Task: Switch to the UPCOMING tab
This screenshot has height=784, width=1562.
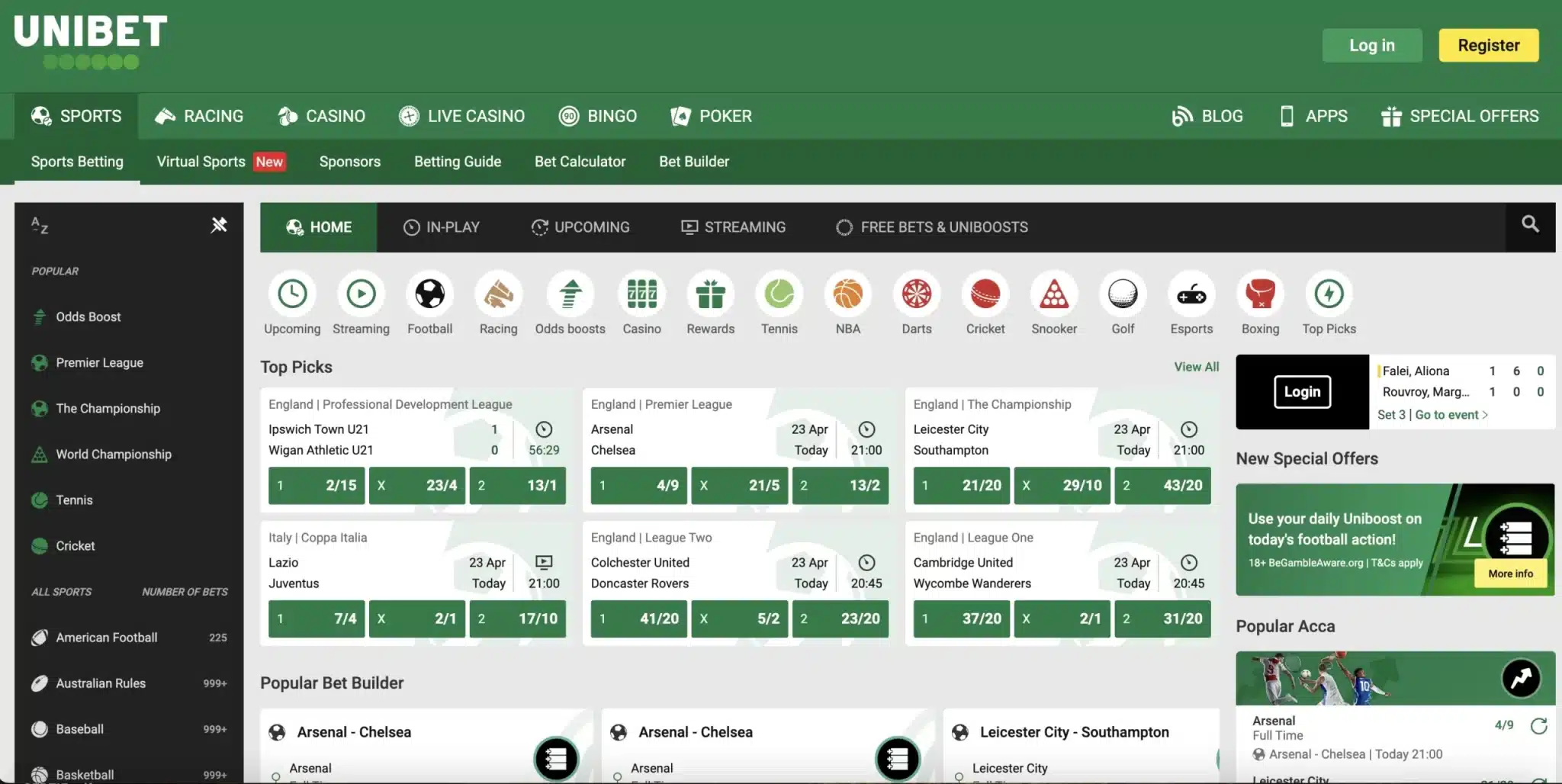Action: [x=580, y=227]
